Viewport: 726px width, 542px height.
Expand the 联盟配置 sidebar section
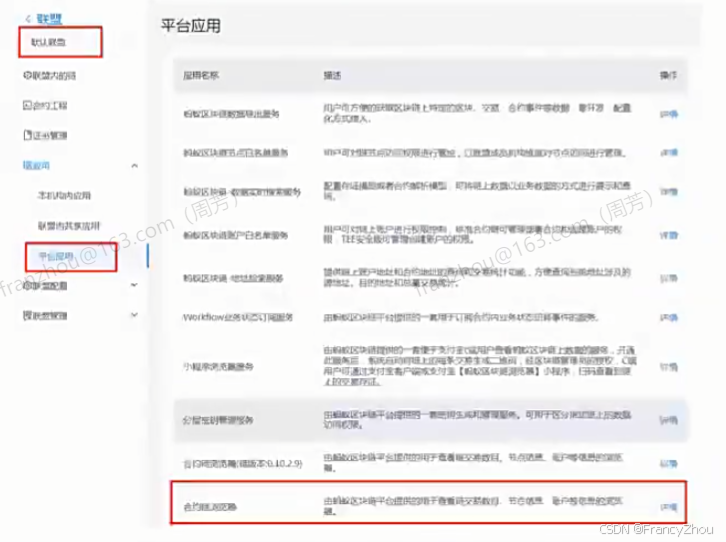(x=134, y=285)
